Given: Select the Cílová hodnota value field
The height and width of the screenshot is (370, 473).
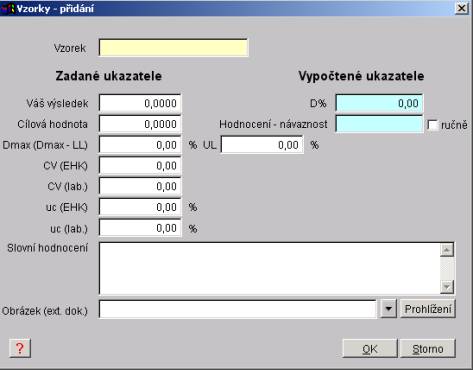Looking at the screenshot, I should (x=140, y=124).
